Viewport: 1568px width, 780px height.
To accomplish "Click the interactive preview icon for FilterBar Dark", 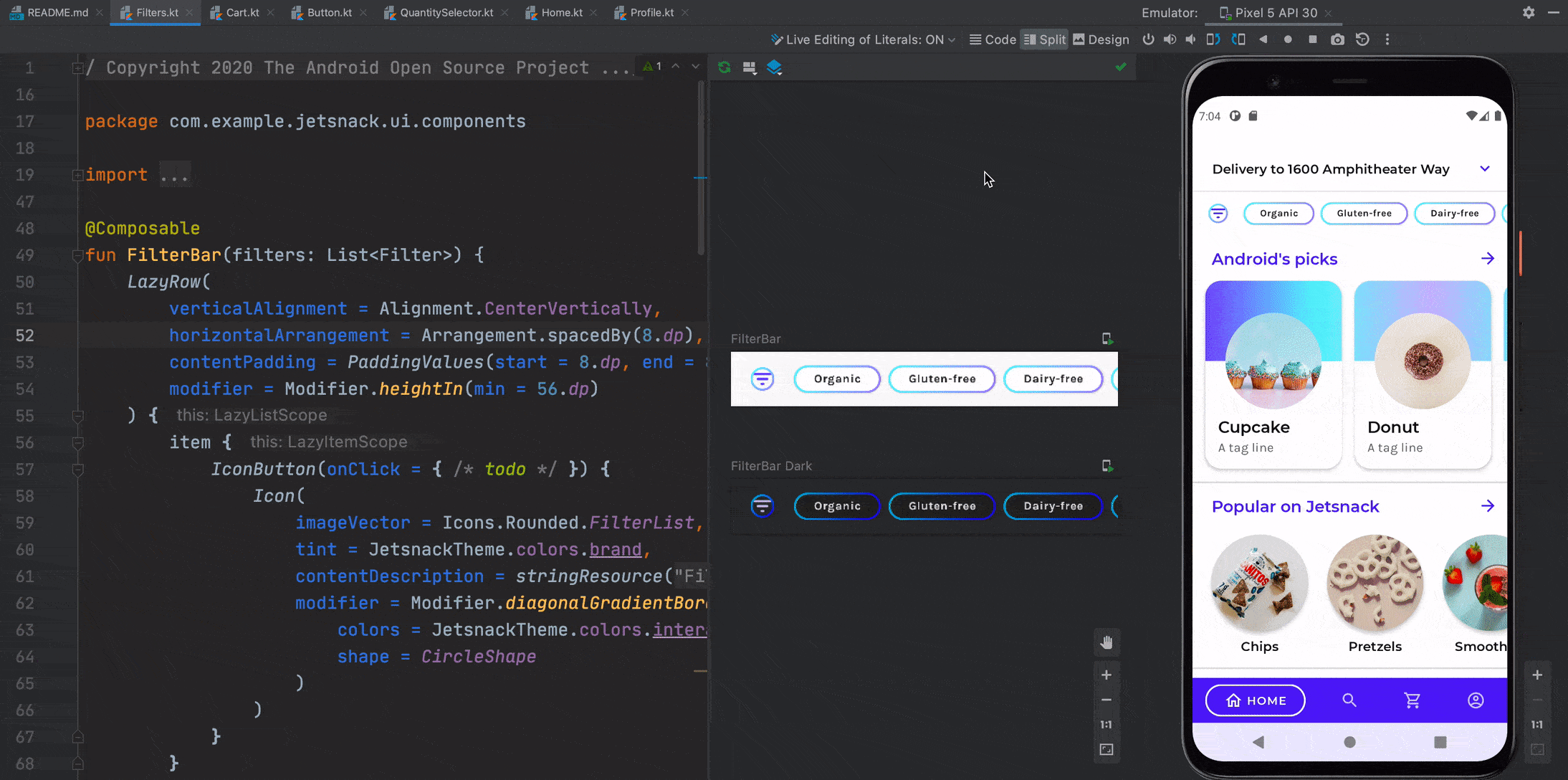I will point(1107,465).
